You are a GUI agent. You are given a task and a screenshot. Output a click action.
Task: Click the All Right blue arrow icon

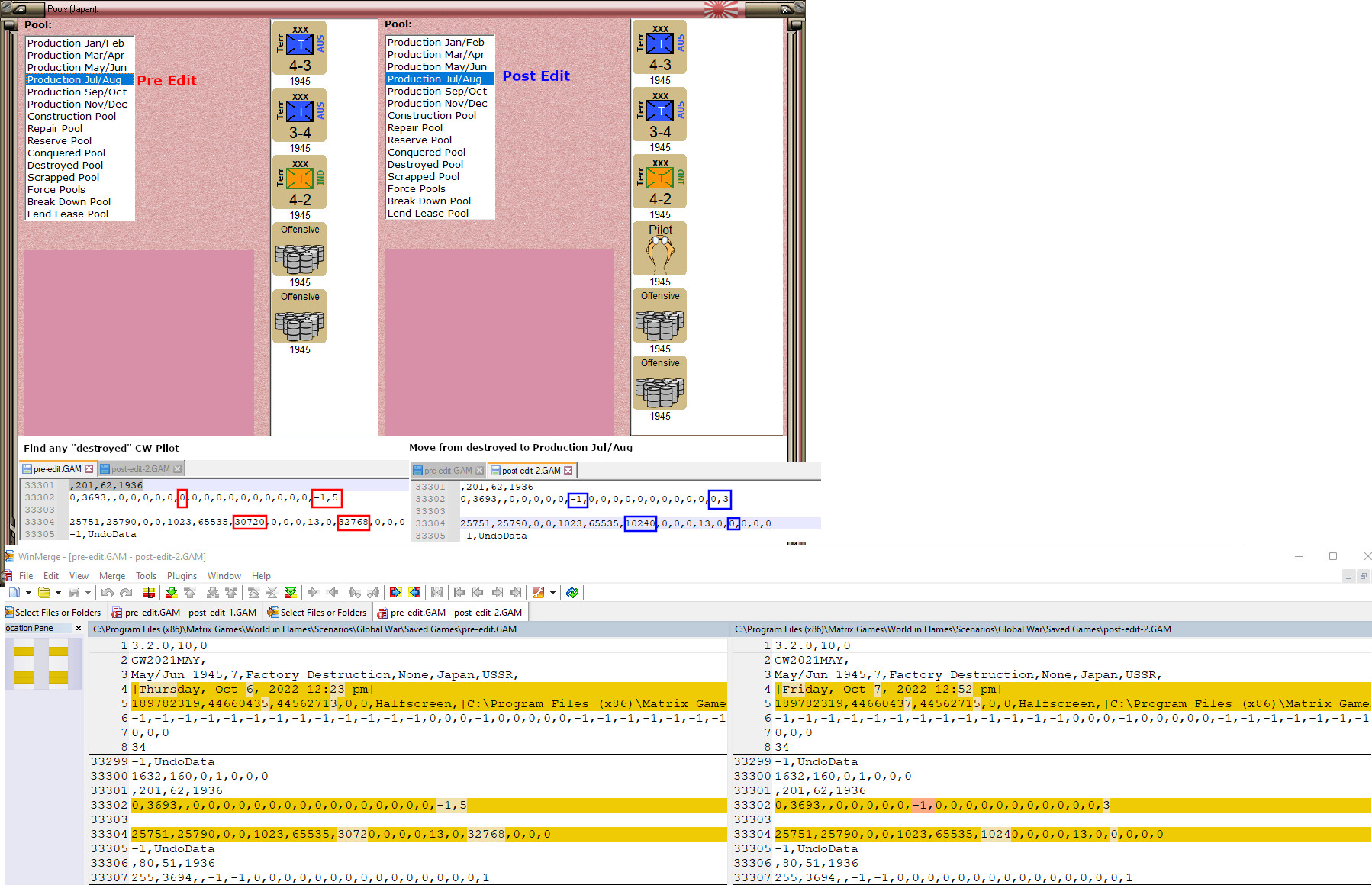tap(395, 592)
